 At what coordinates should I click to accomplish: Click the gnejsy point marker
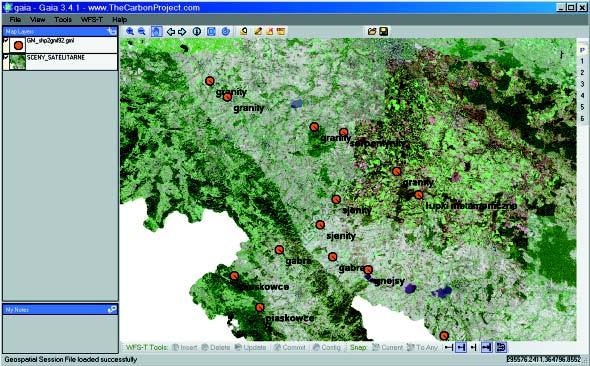(x=368, y=269)
